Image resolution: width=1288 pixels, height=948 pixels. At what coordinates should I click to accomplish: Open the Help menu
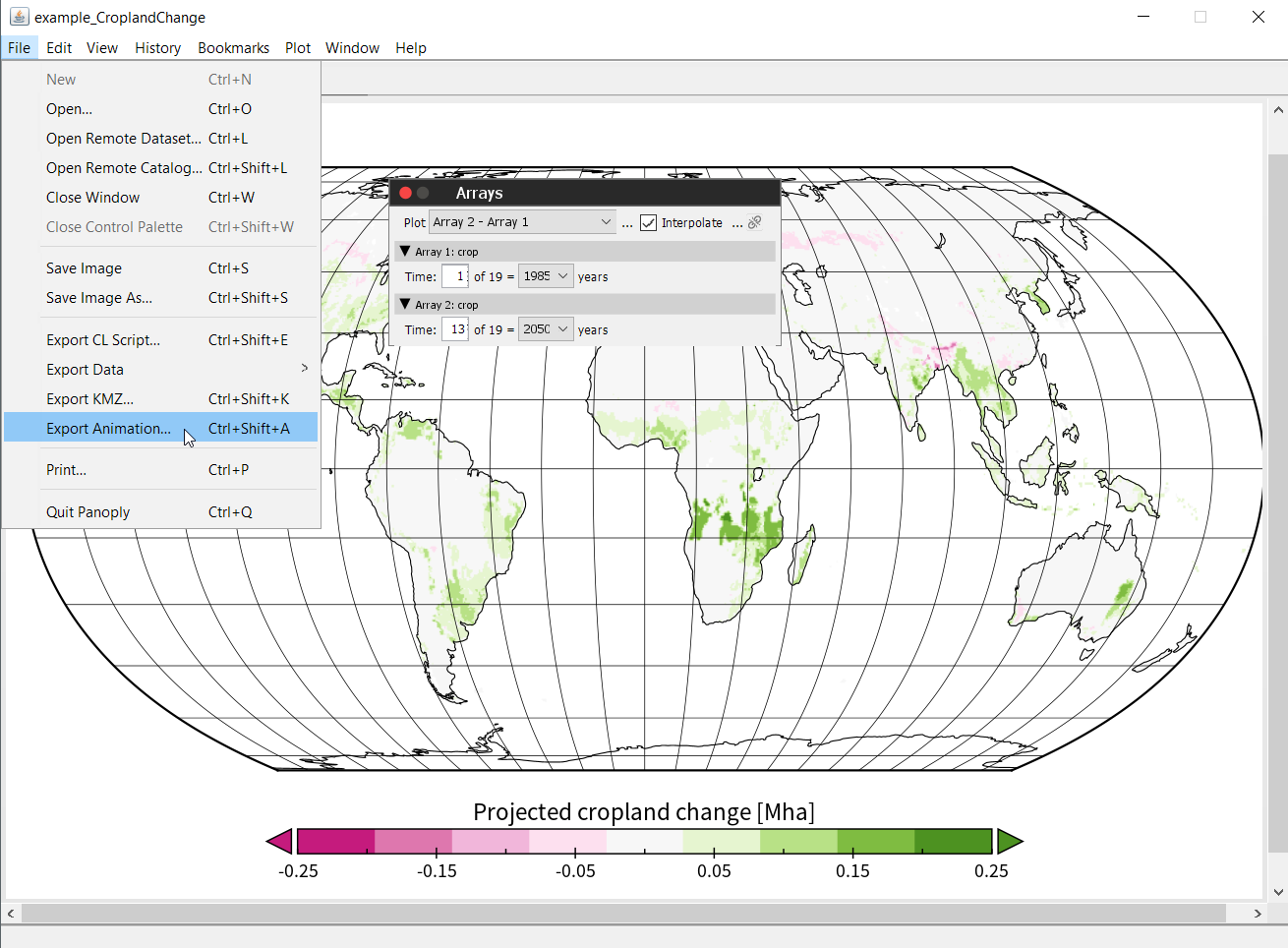point(411,47)
